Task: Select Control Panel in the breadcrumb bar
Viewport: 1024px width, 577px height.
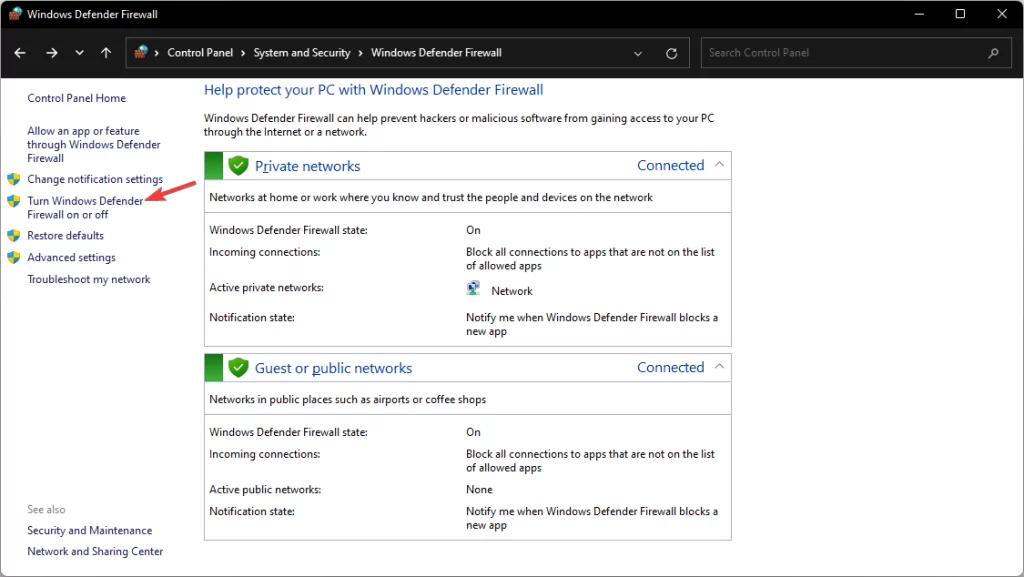Action: 199,52
